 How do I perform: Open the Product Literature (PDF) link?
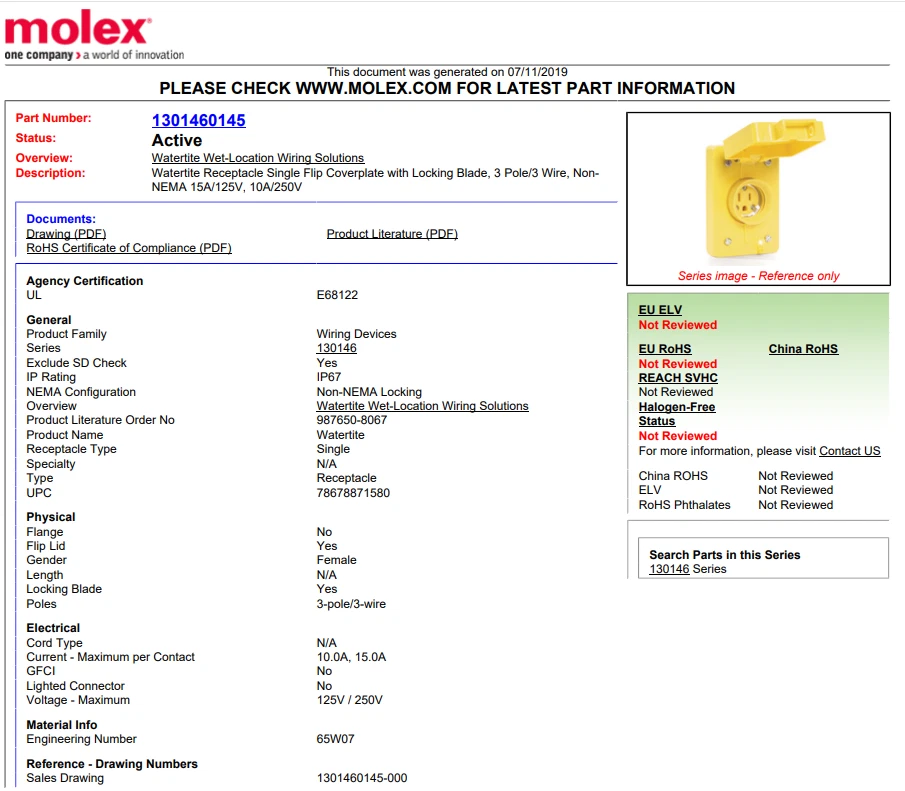click(x=392, y=233)
